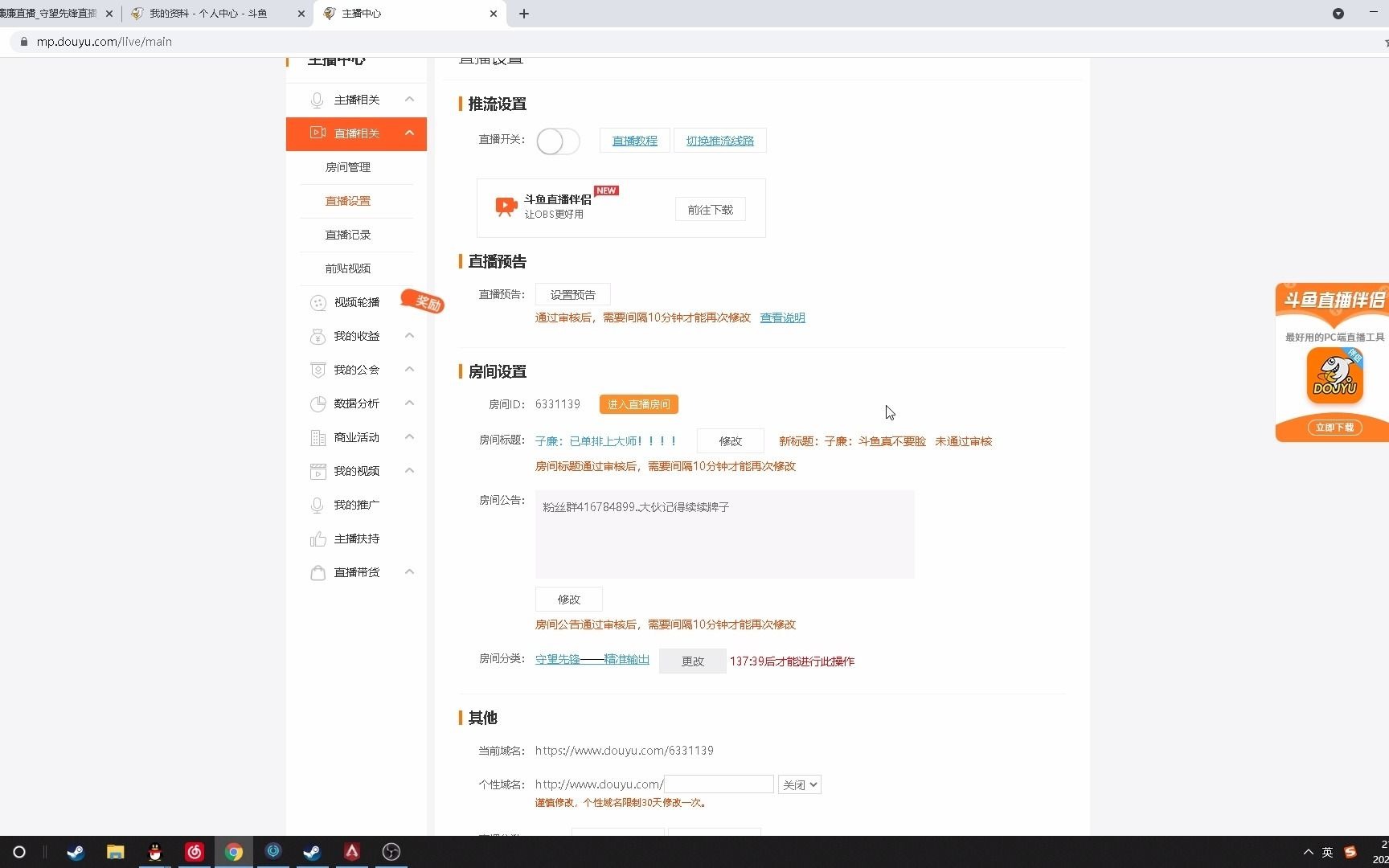
Task: Click the 立即下载 banner button
Action: 1334,428
